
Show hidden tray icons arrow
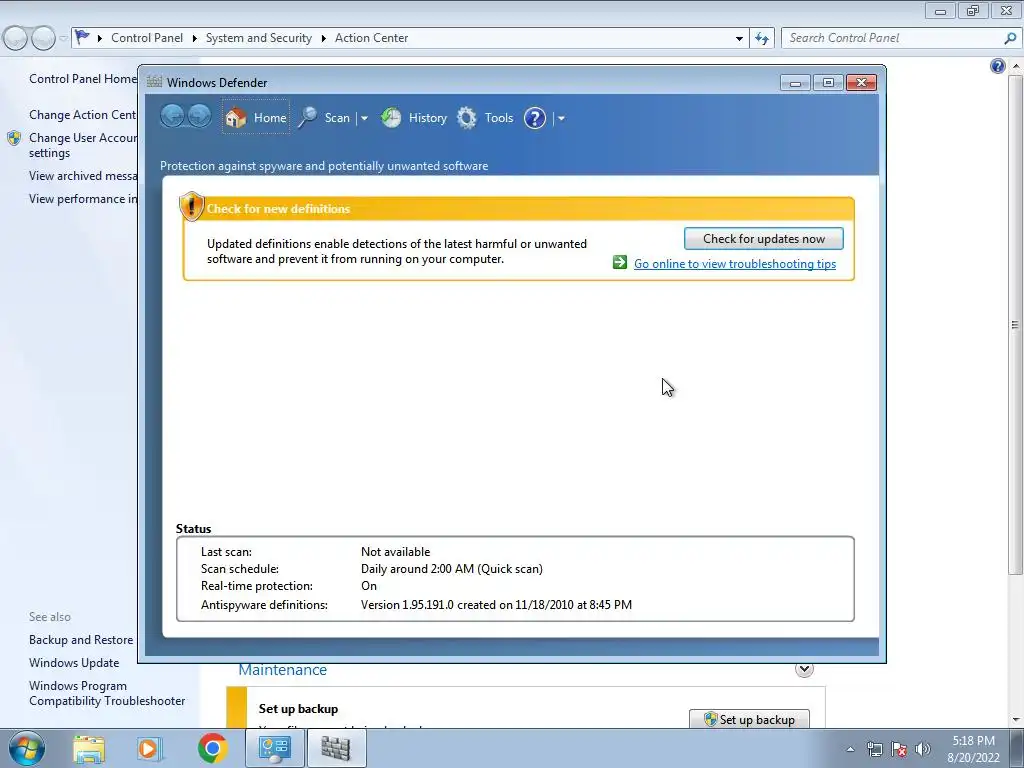(x=850, y=749)
